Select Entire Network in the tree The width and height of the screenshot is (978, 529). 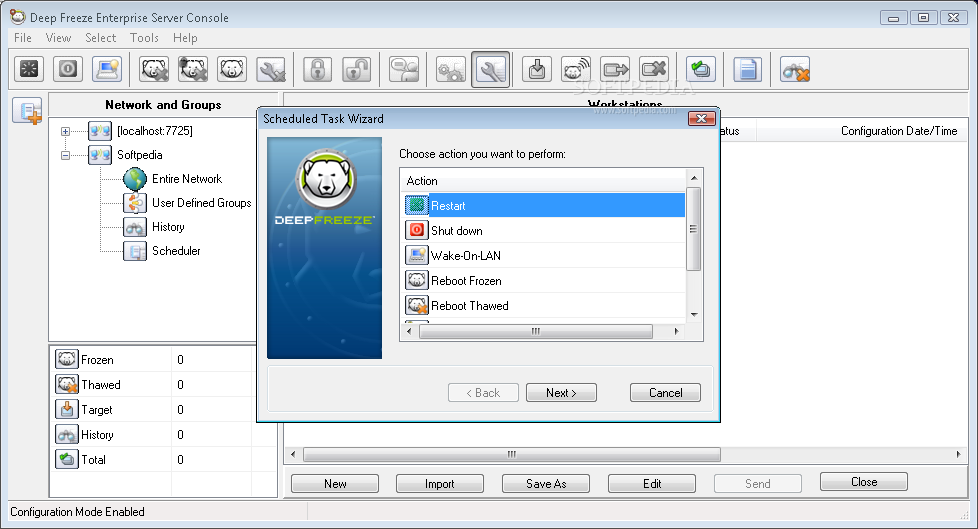(186, 178)
